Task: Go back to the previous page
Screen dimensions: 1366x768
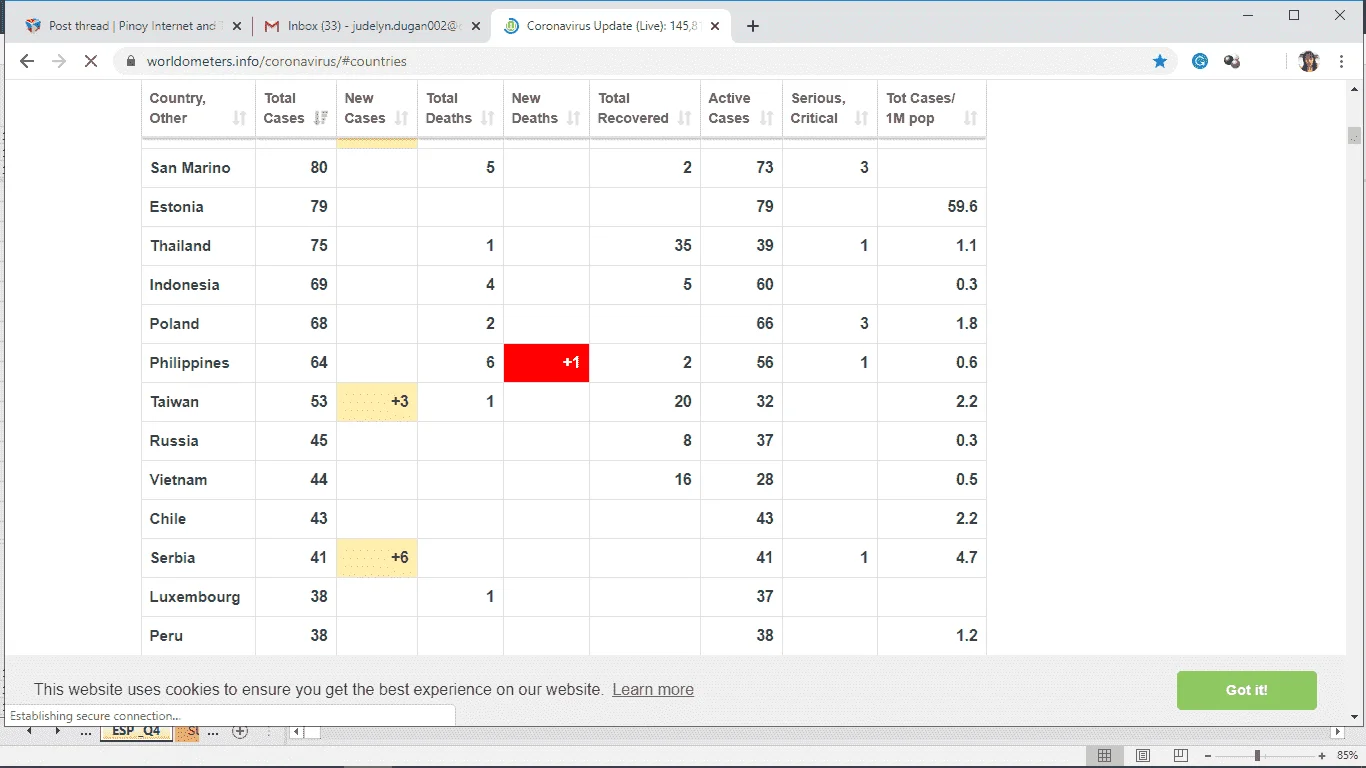Action: (27, 61)
